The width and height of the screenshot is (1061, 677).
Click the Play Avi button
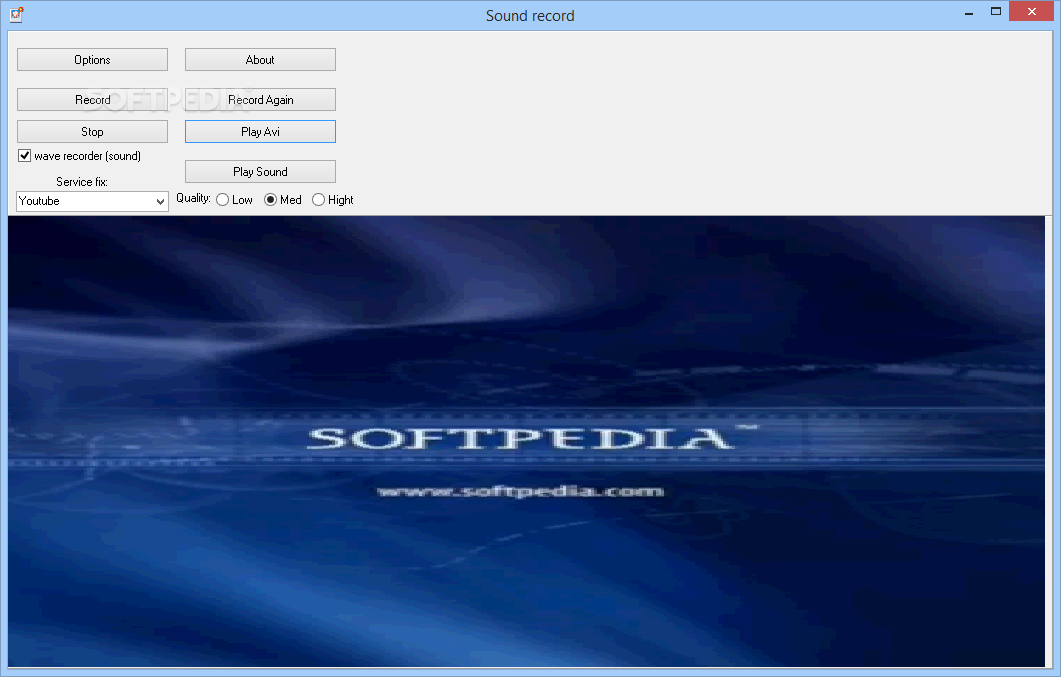(x=260, y=131)
